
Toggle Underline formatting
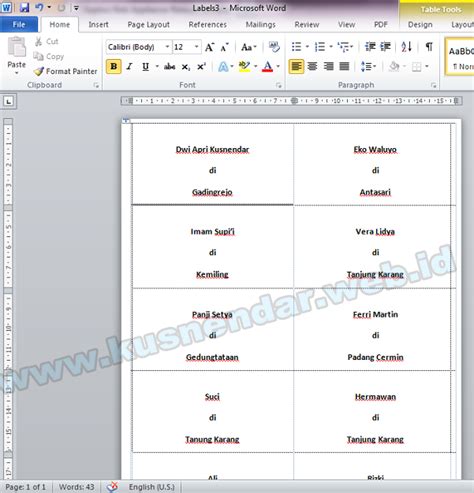tap(145, 67)
